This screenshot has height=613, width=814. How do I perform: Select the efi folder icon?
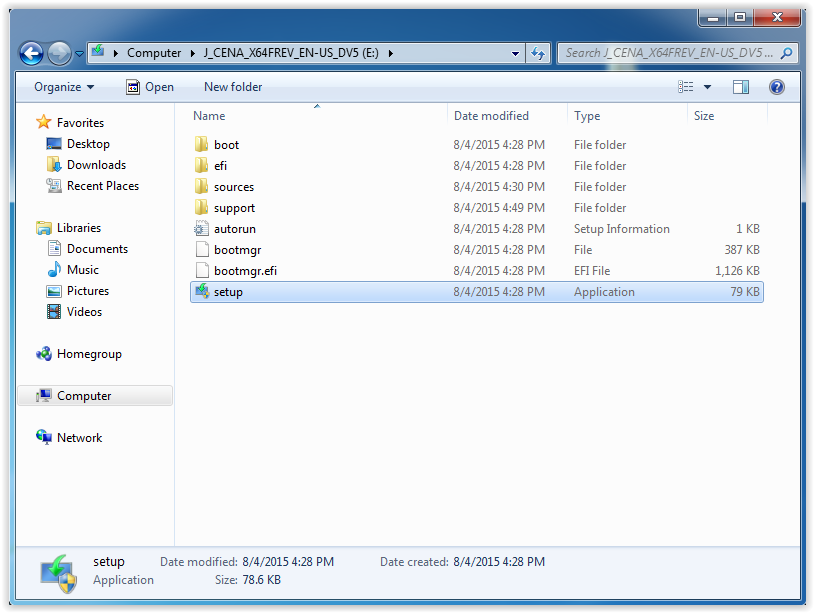[201, 166]
